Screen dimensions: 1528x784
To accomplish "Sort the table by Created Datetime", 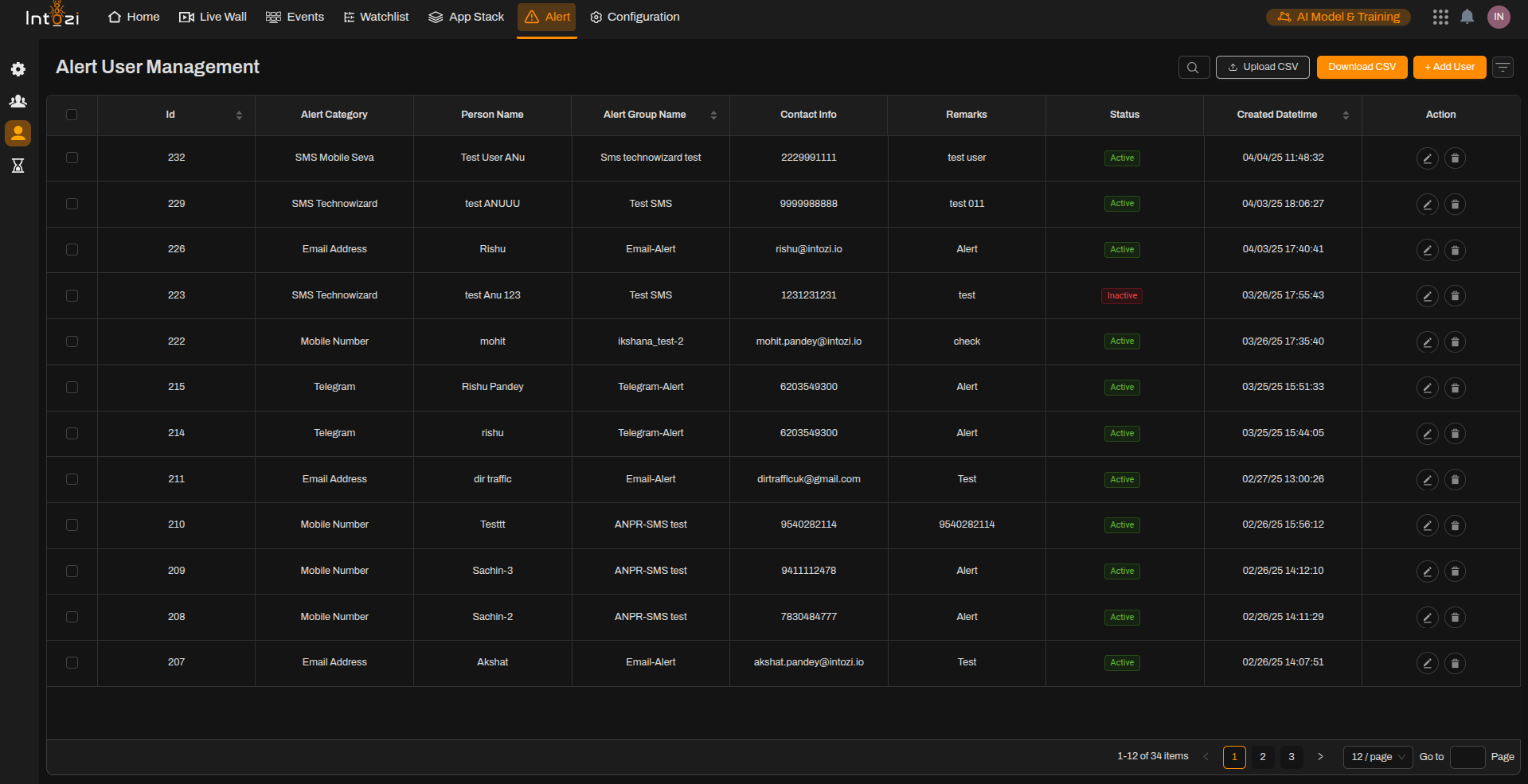I will (1346, 115).
